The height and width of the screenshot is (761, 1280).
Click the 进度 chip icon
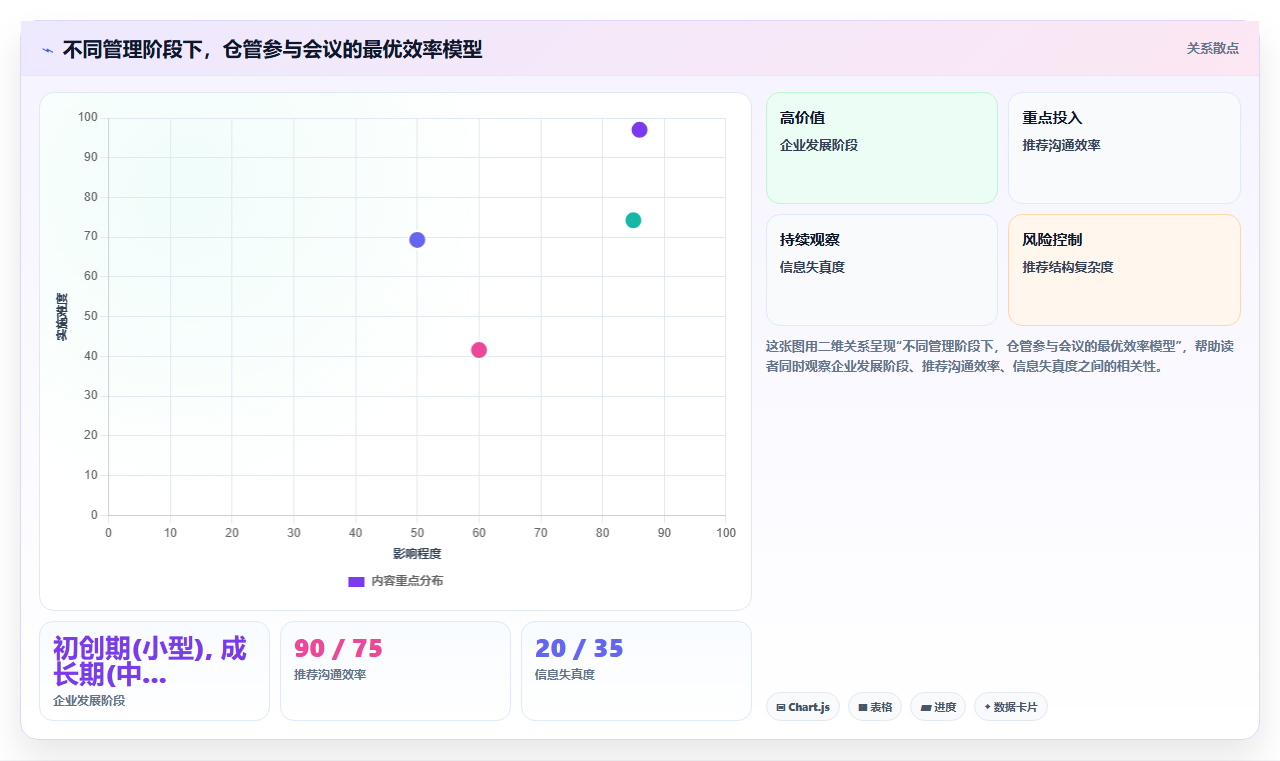(x=926, y=707)
